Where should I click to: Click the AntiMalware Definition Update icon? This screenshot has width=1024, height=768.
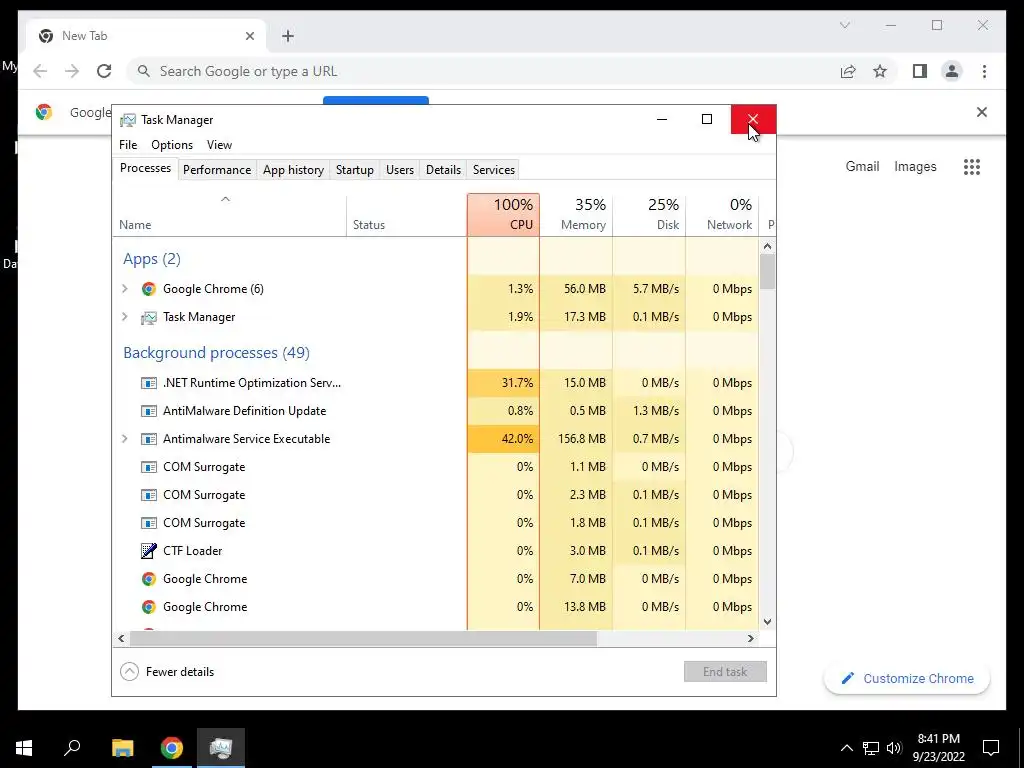point(149,411)
